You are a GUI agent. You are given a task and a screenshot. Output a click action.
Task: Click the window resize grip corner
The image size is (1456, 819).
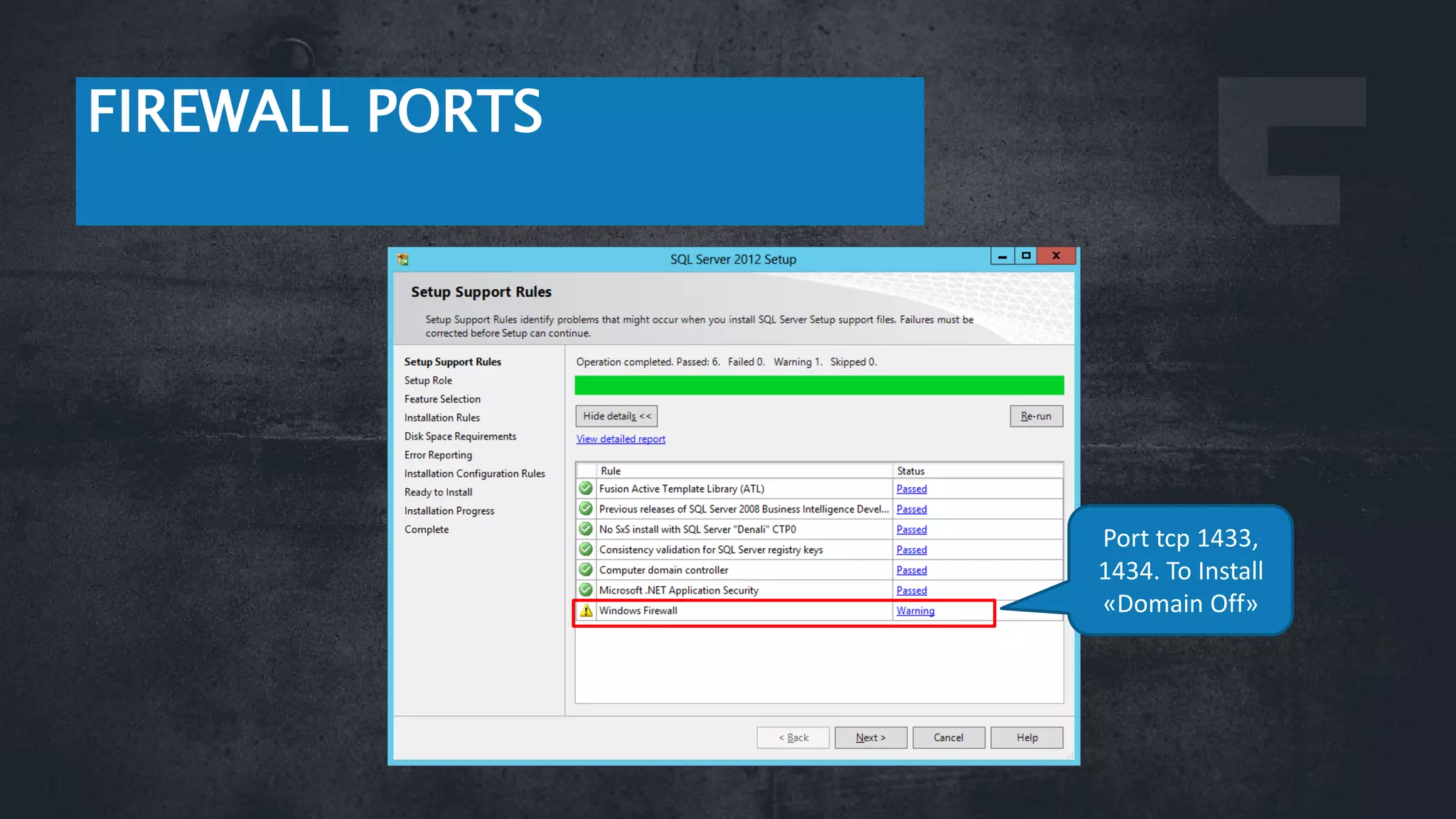click(x=1070, y=756)
